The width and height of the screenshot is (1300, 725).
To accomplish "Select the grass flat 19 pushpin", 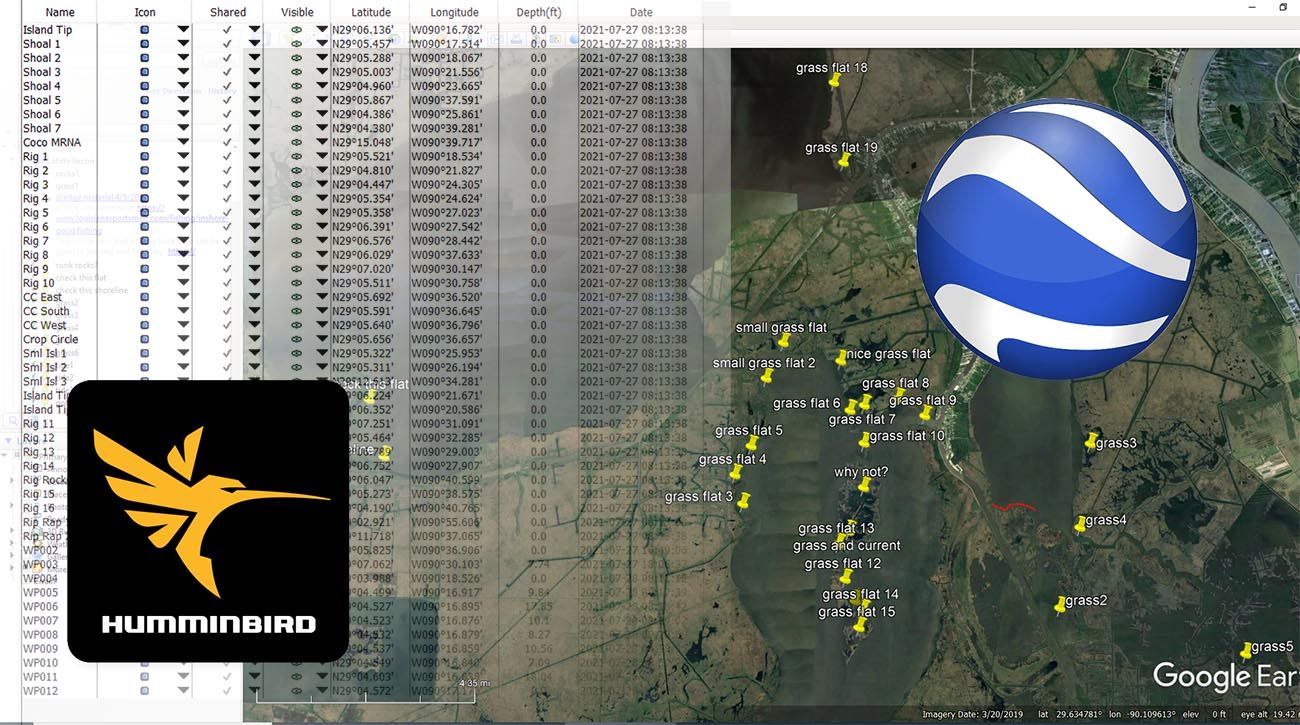I will 846,161.
